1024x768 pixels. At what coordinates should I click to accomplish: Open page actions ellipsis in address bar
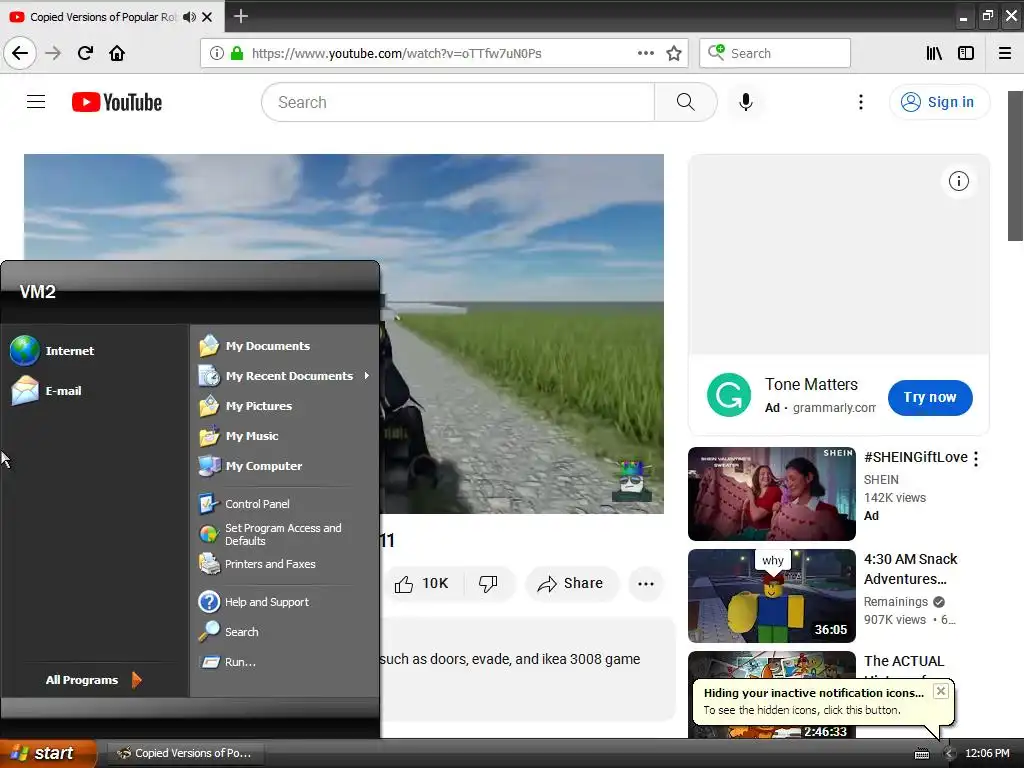(645, 53)
